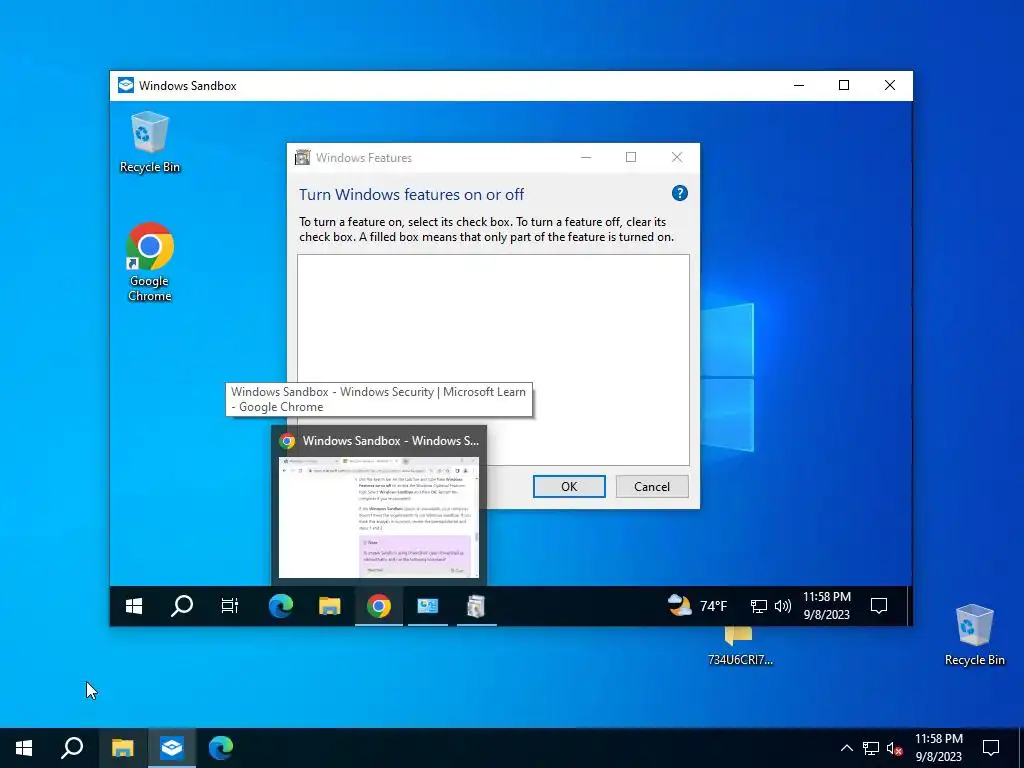Click the Windows Features title bar icon
1024x768 pixels.
302,157
